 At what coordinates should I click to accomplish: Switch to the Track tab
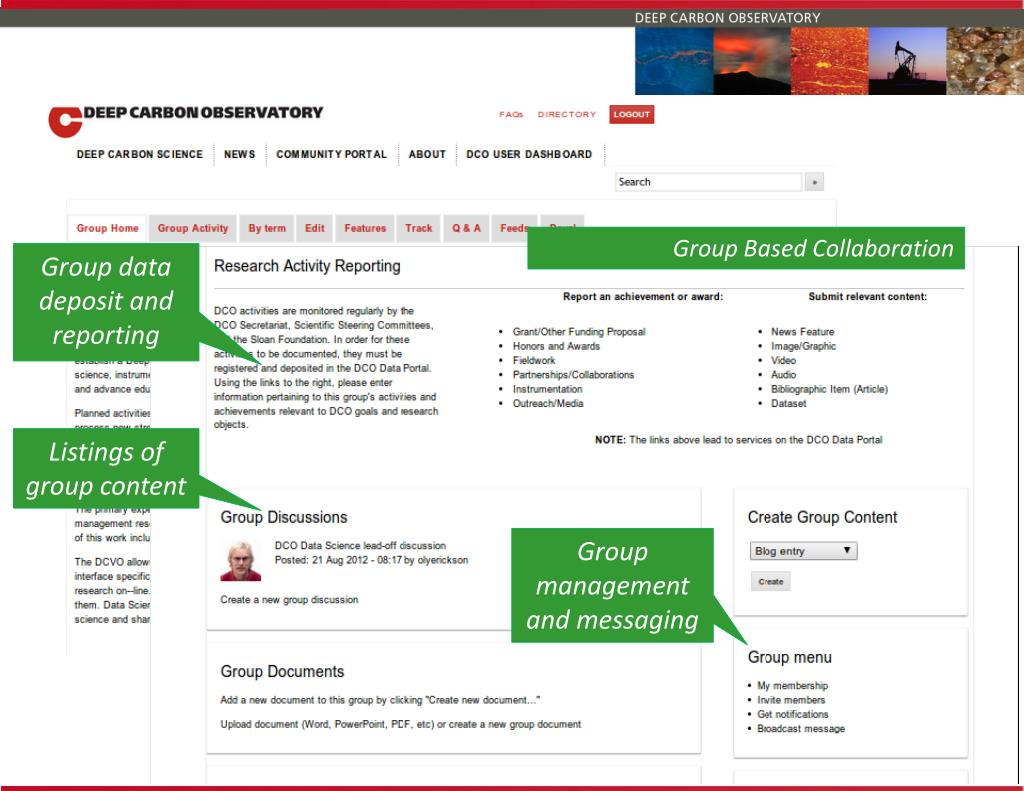pyautogui.click(x=419, y=229)
